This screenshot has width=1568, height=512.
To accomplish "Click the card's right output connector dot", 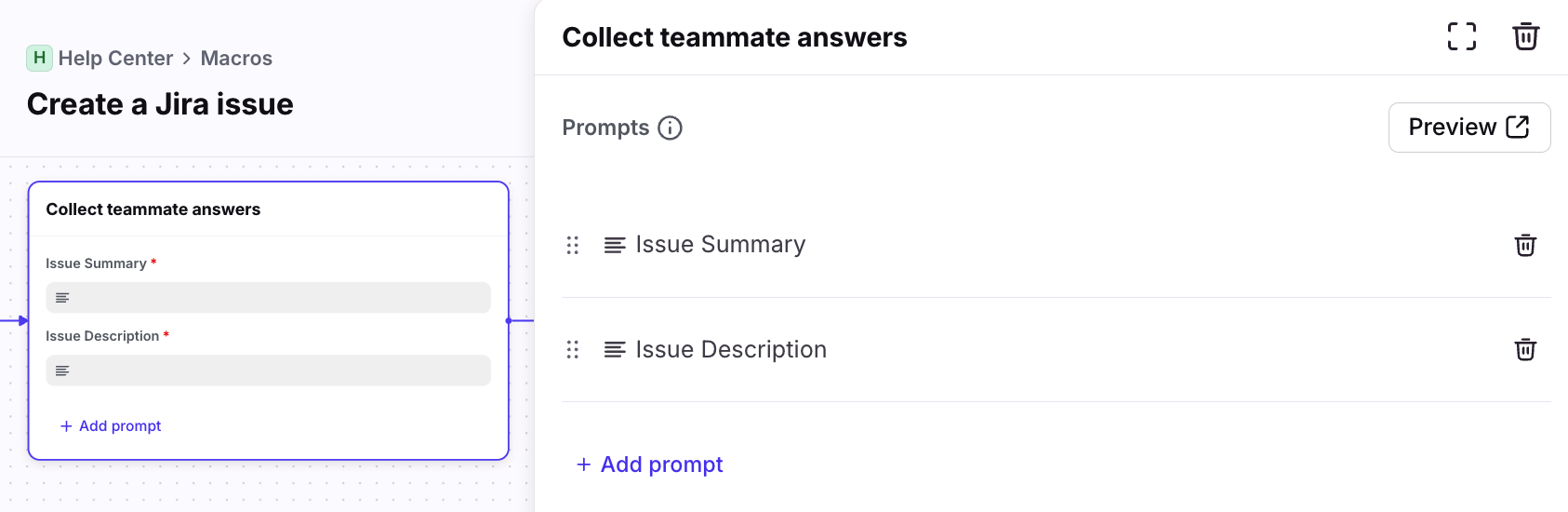I will point(509,320).
